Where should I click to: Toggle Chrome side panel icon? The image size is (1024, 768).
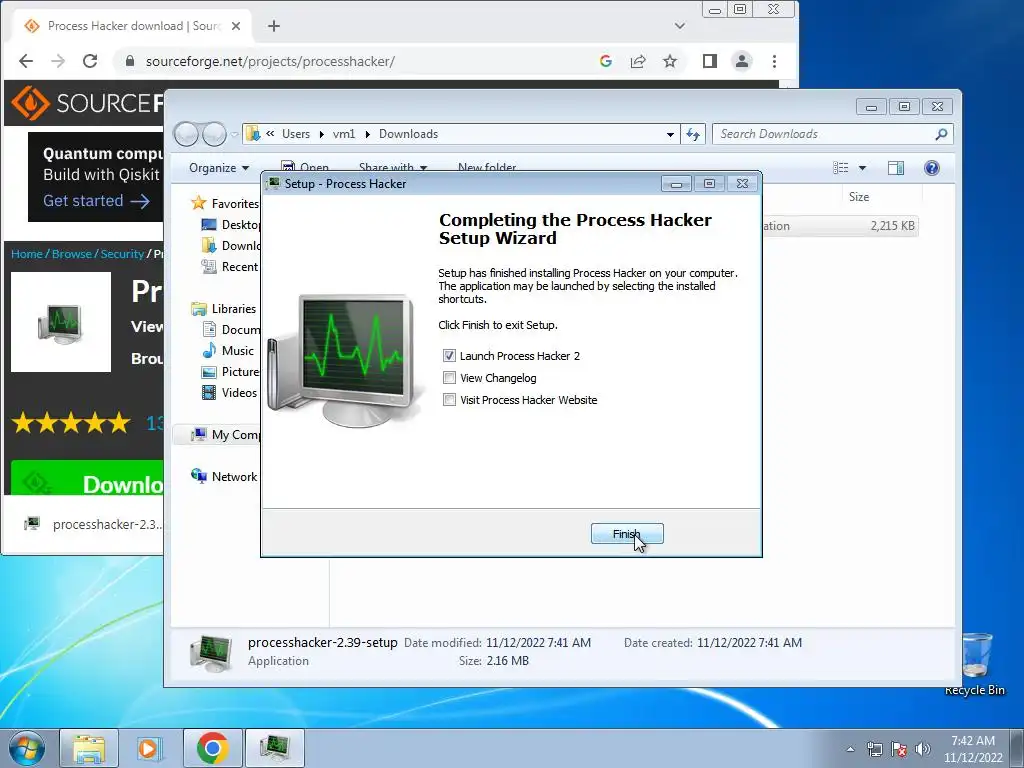710,61
